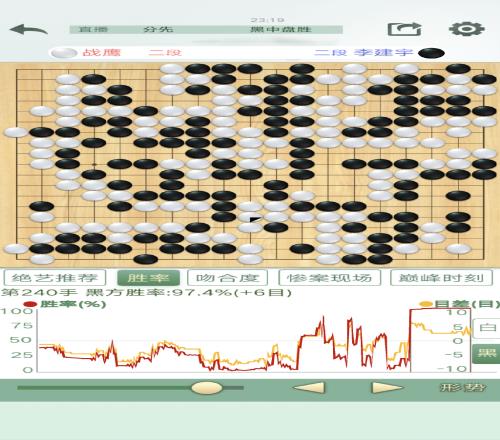Click the win-rate chart peak near right

tap(440, 310)
